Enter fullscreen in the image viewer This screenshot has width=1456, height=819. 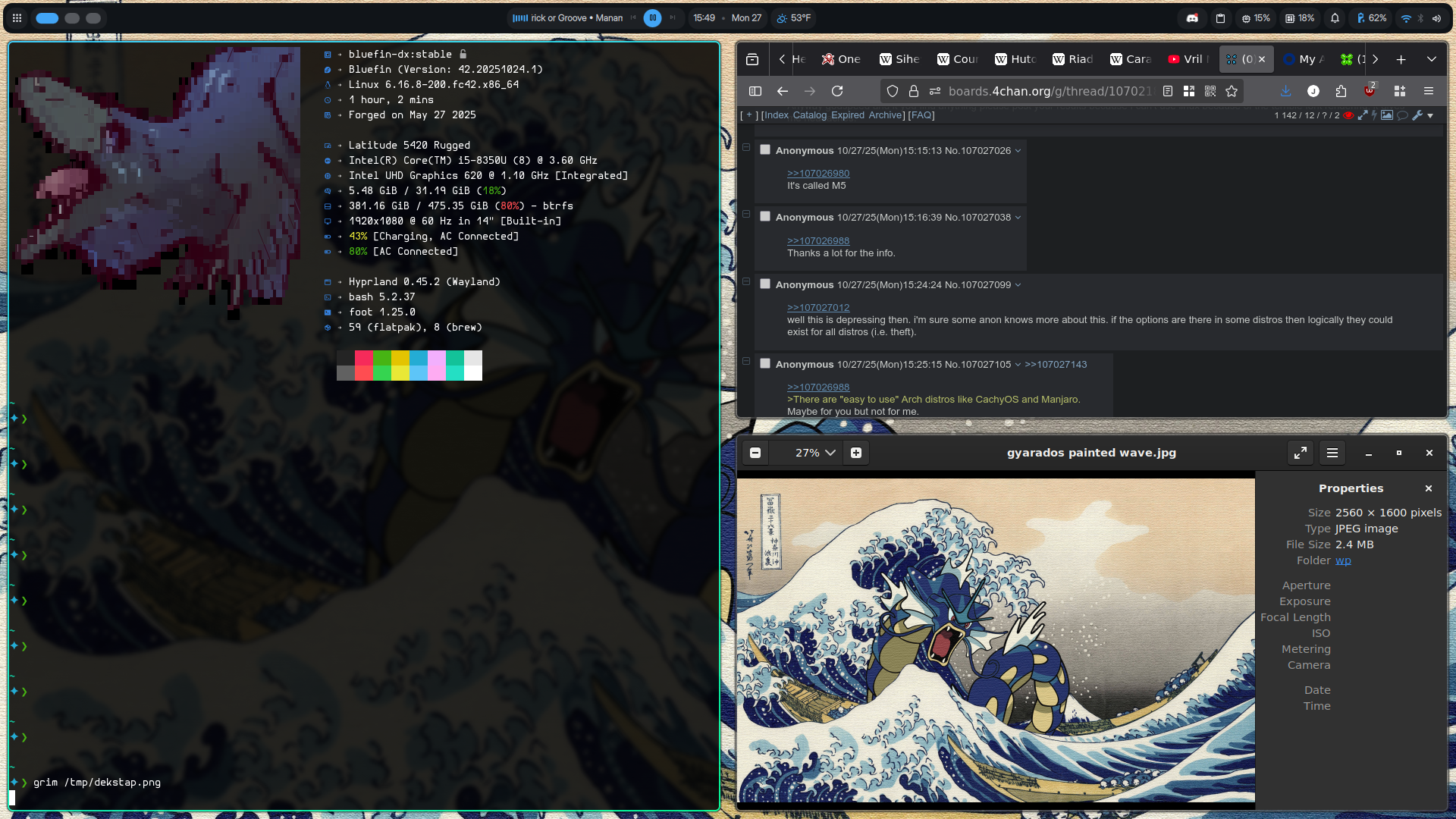coord(1300,453)
